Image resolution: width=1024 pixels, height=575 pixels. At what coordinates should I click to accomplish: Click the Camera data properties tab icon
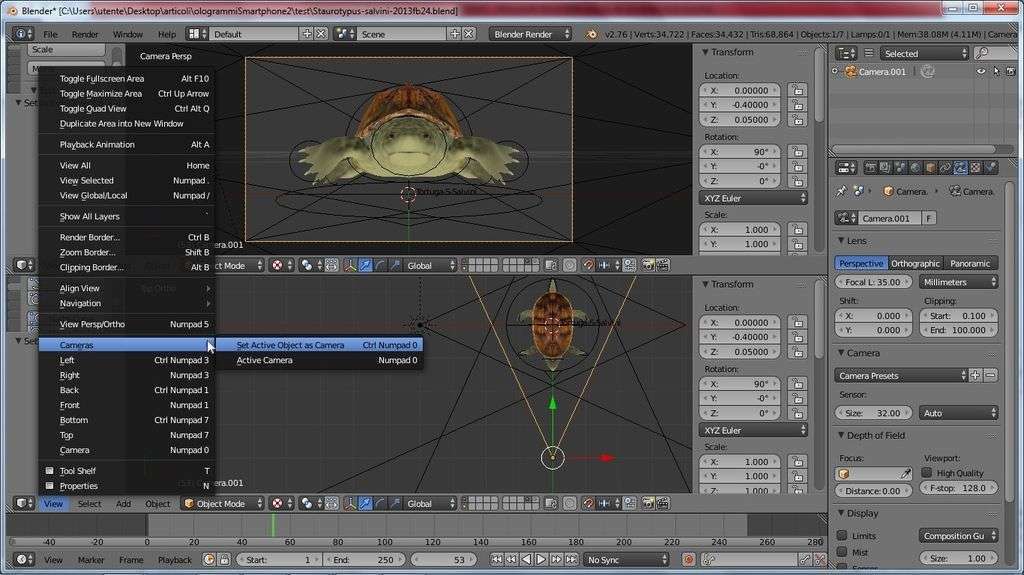(x=960, y=168)
